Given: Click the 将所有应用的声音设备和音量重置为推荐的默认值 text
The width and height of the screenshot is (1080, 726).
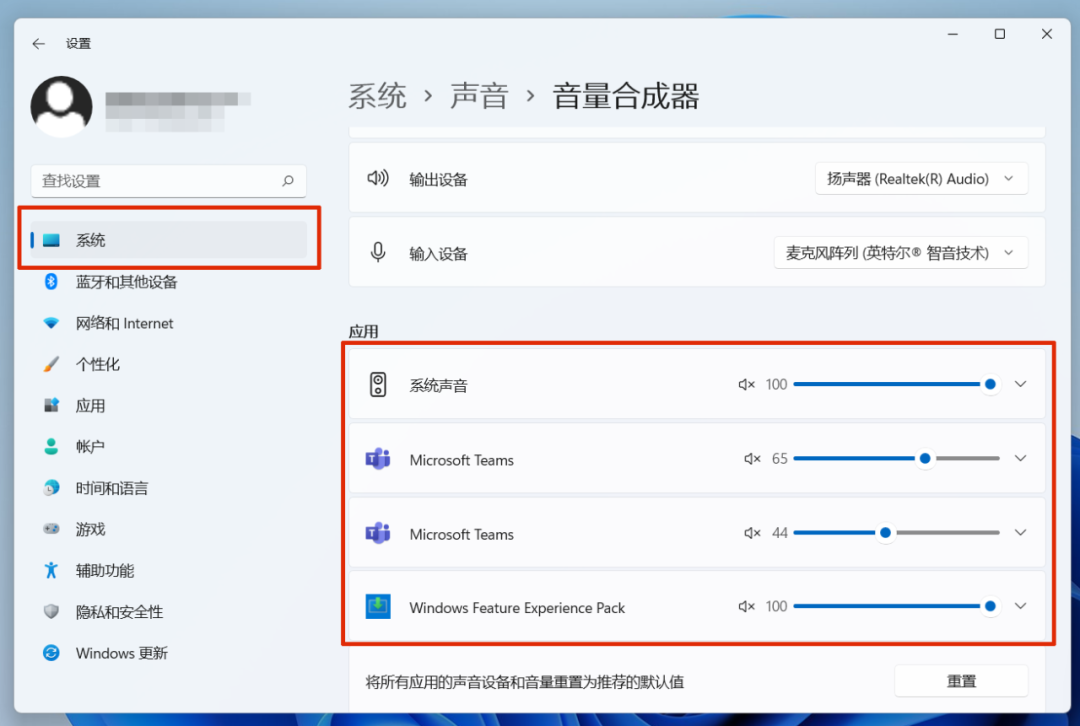Looking at the screenshot, I should pyautogui.click(x=525, y=682).
